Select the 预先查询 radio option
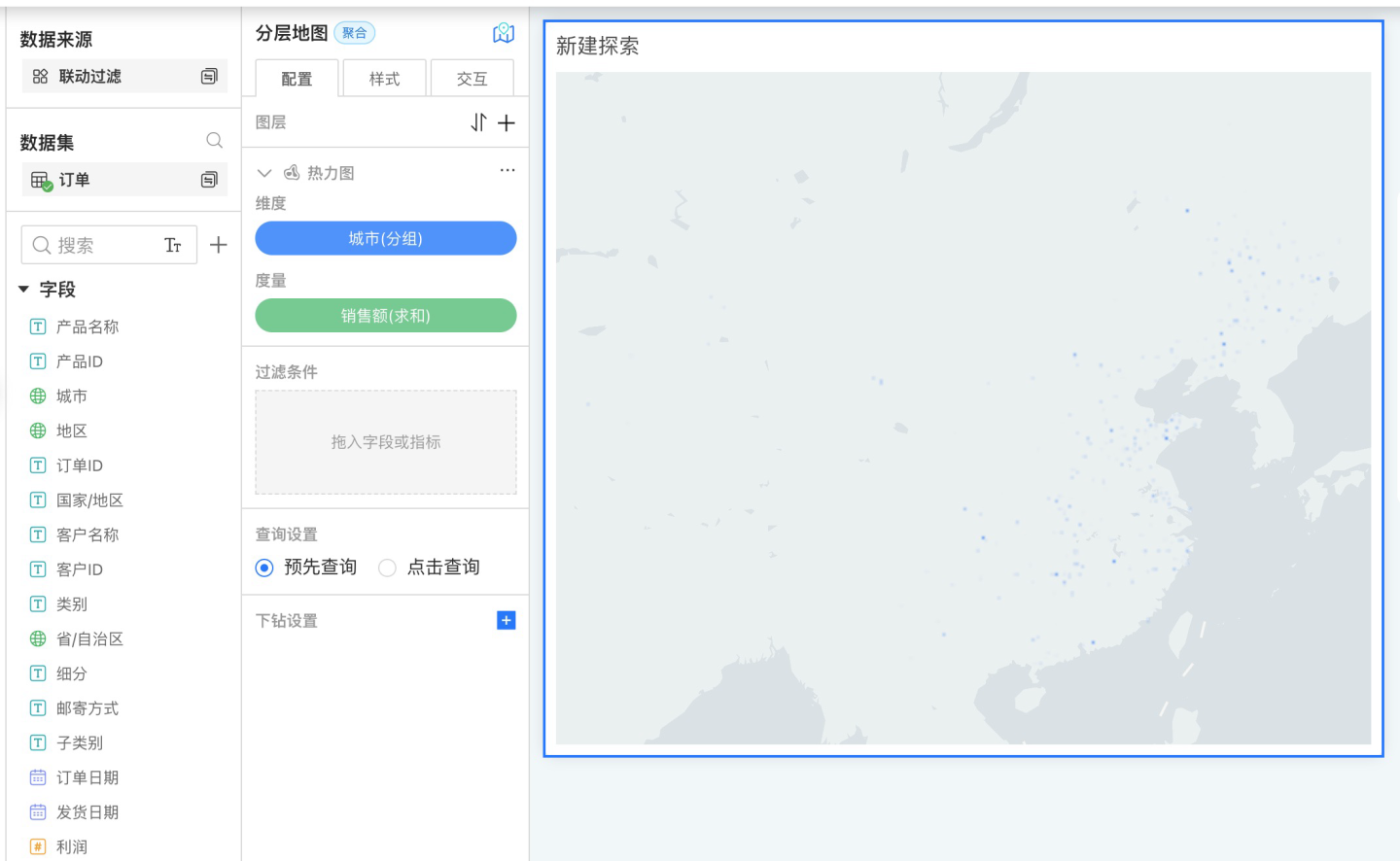The width and height of the screenshot is (1400, 861). [x=264, y=568]
